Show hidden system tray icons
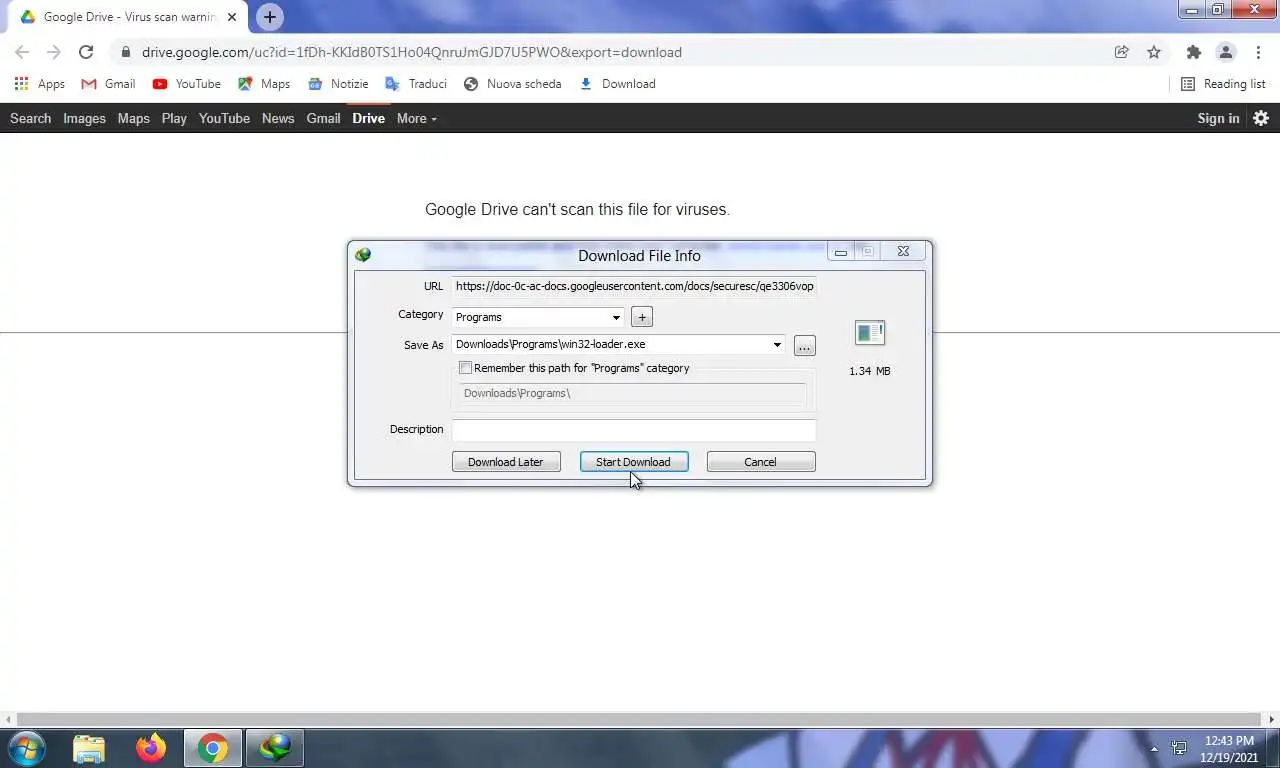 pos(1154,748)
